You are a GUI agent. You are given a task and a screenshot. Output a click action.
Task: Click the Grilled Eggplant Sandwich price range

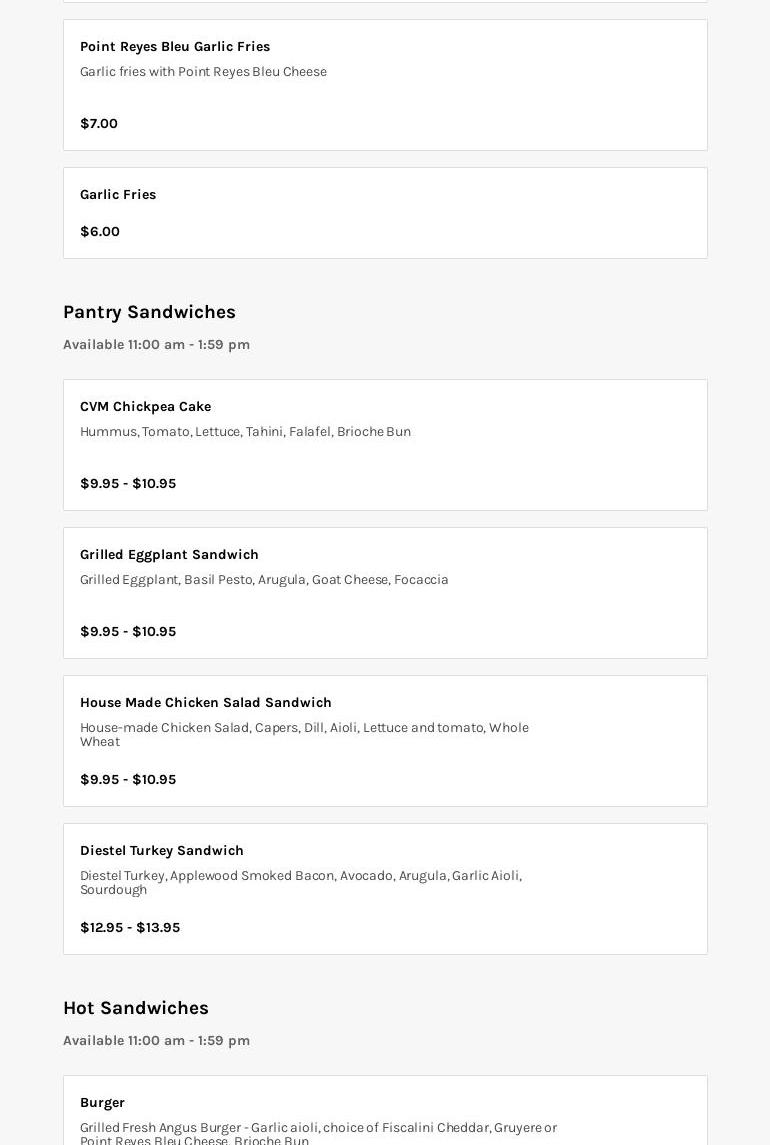(128, 632)
